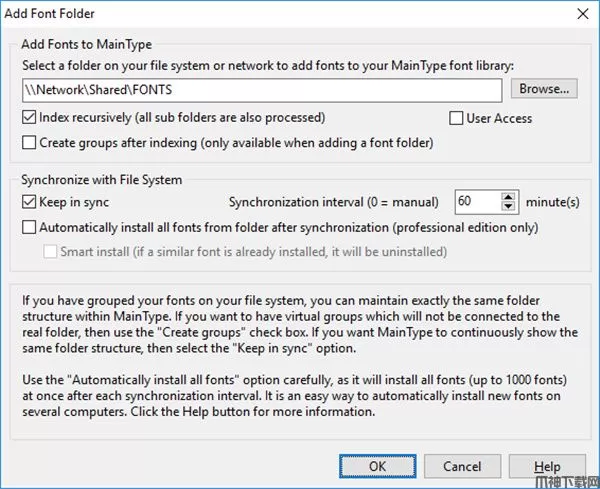Click the synchronization interval value field

pos(478,202)
